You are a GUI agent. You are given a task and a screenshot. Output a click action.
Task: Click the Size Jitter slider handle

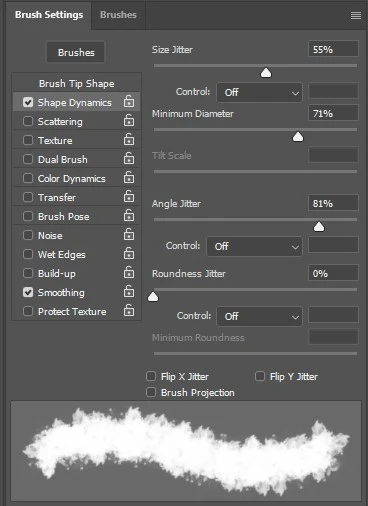coord(266,73)
